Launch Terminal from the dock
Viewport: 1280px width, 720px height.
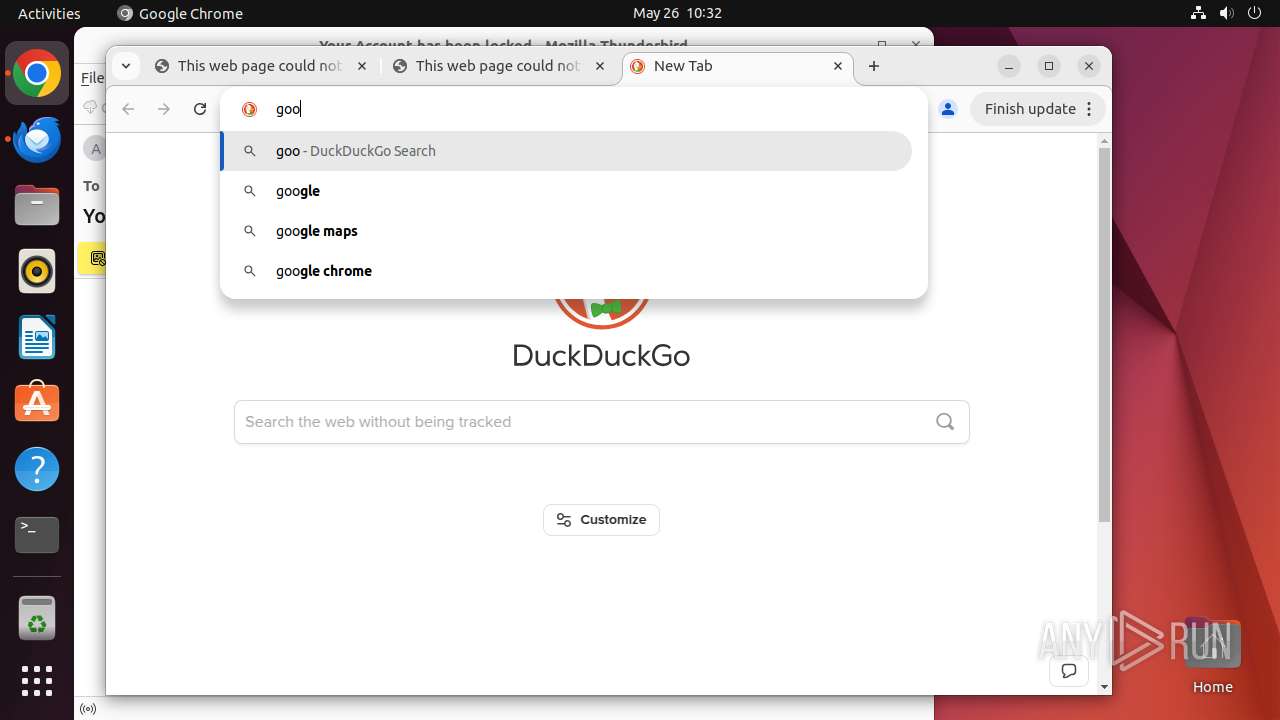click(37, 534)
